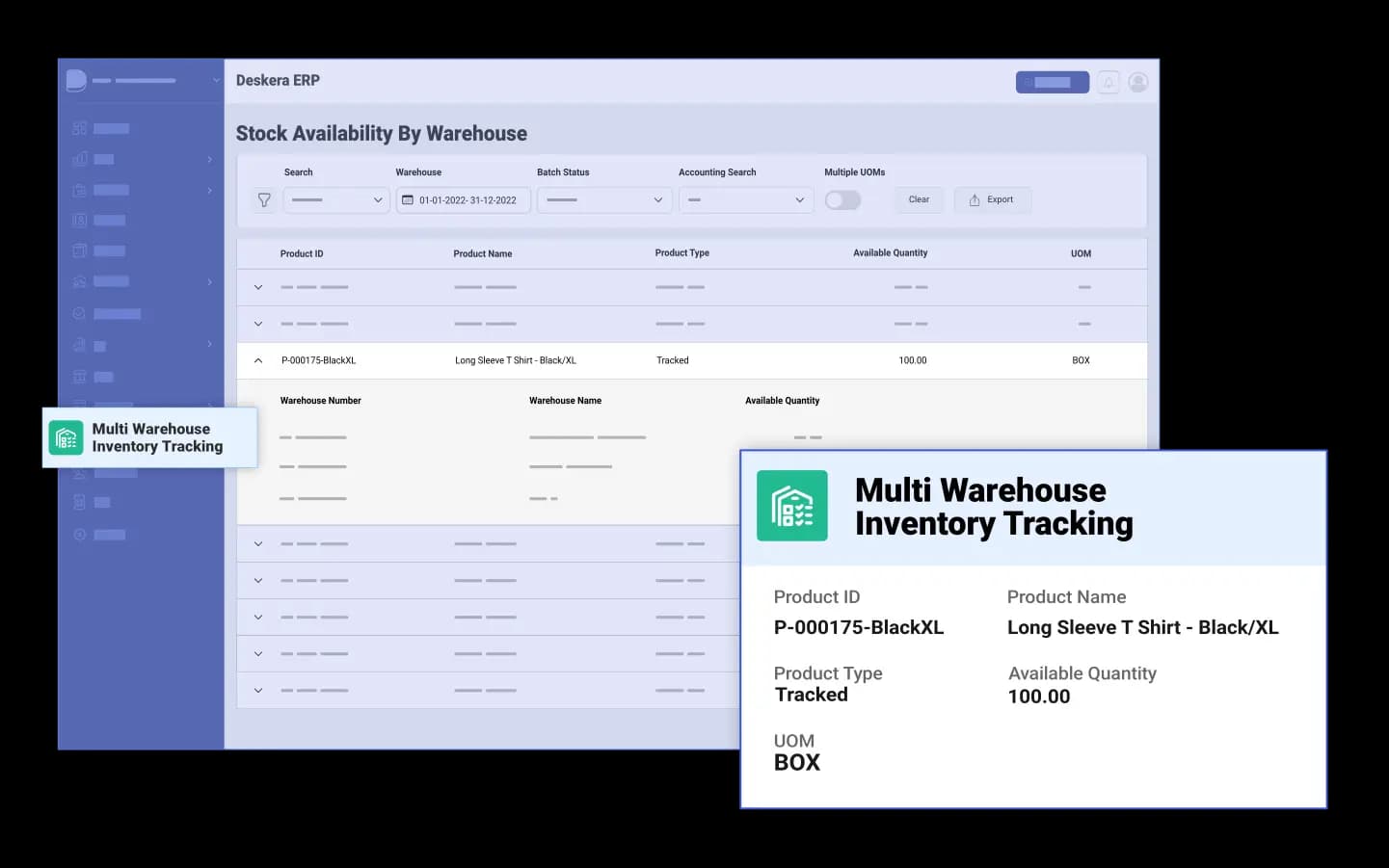Click the 100.00 value on the detail card
1389x868 pixels.
tap(1039, 697)
